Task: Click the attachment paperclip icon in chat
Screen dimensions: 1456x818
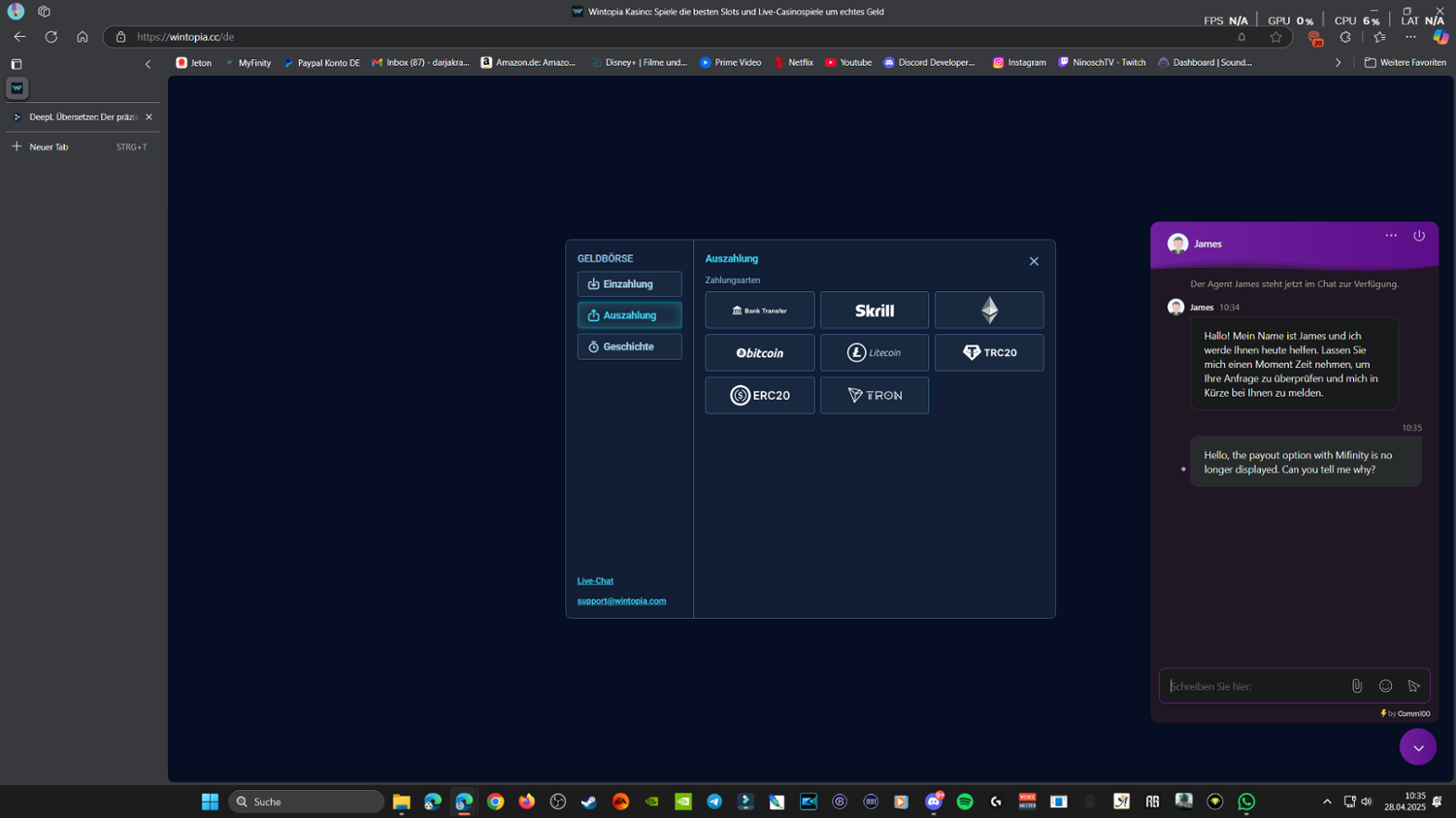Action: point(1357,686)
